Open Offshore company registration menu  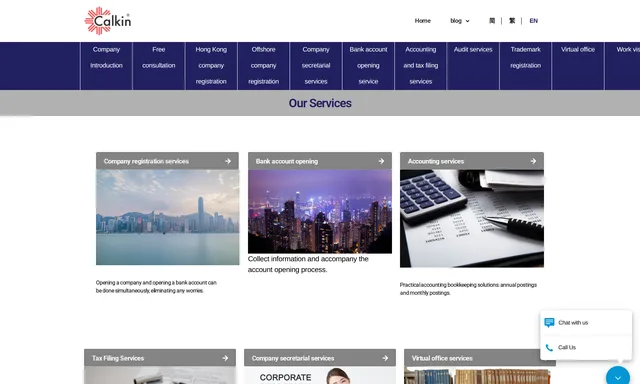pos(264,65)
